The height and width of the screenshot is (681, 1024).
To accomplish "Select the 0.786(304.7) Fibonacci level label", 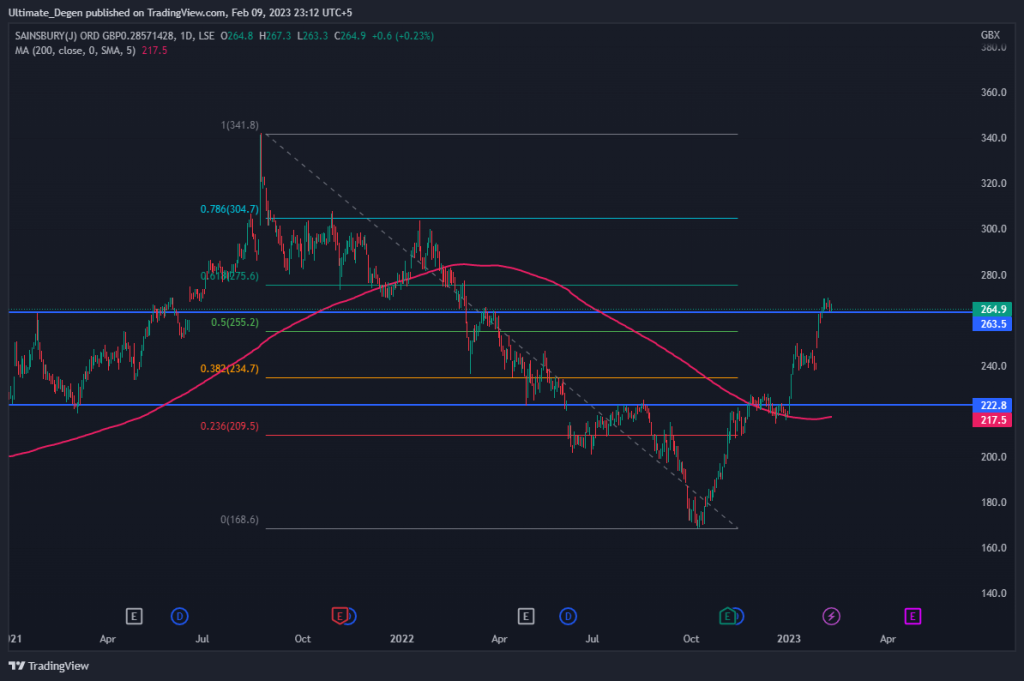I will [229, 209].
